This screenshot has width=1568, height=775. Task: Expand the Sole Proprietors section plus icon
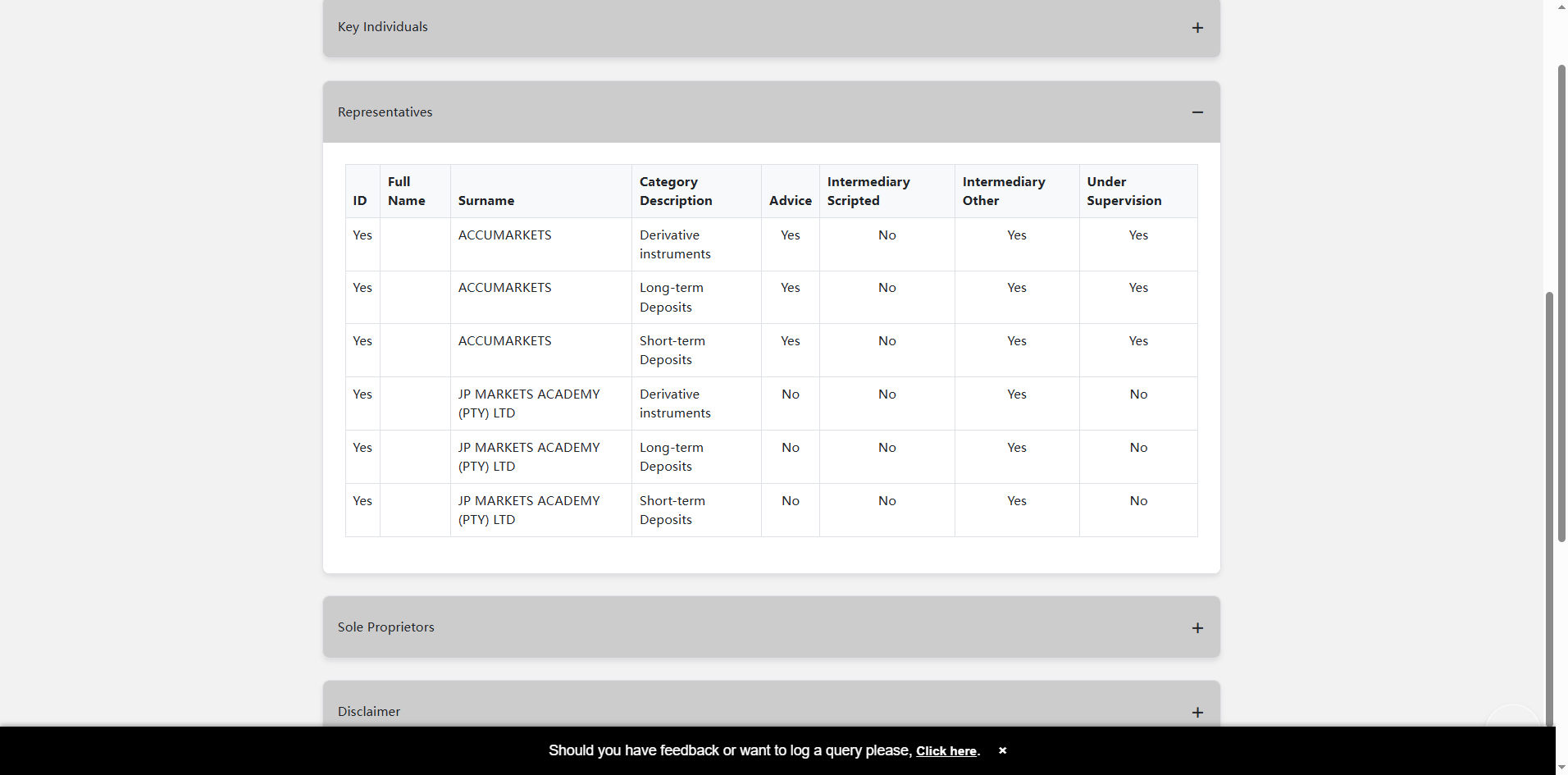click(x=1197, y=628)
